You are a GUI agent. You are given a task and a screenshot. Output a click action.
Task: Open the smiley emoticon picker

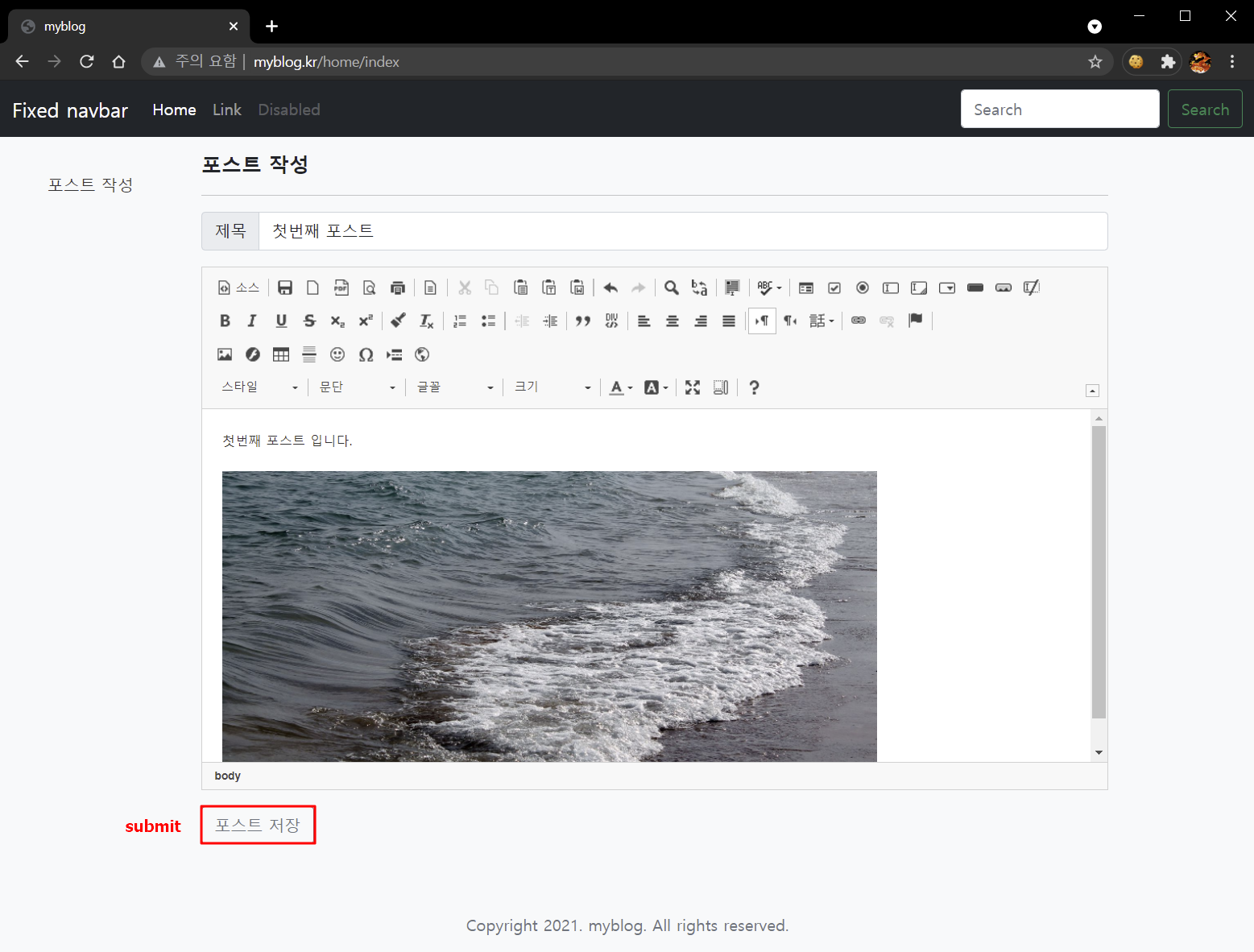337,354
